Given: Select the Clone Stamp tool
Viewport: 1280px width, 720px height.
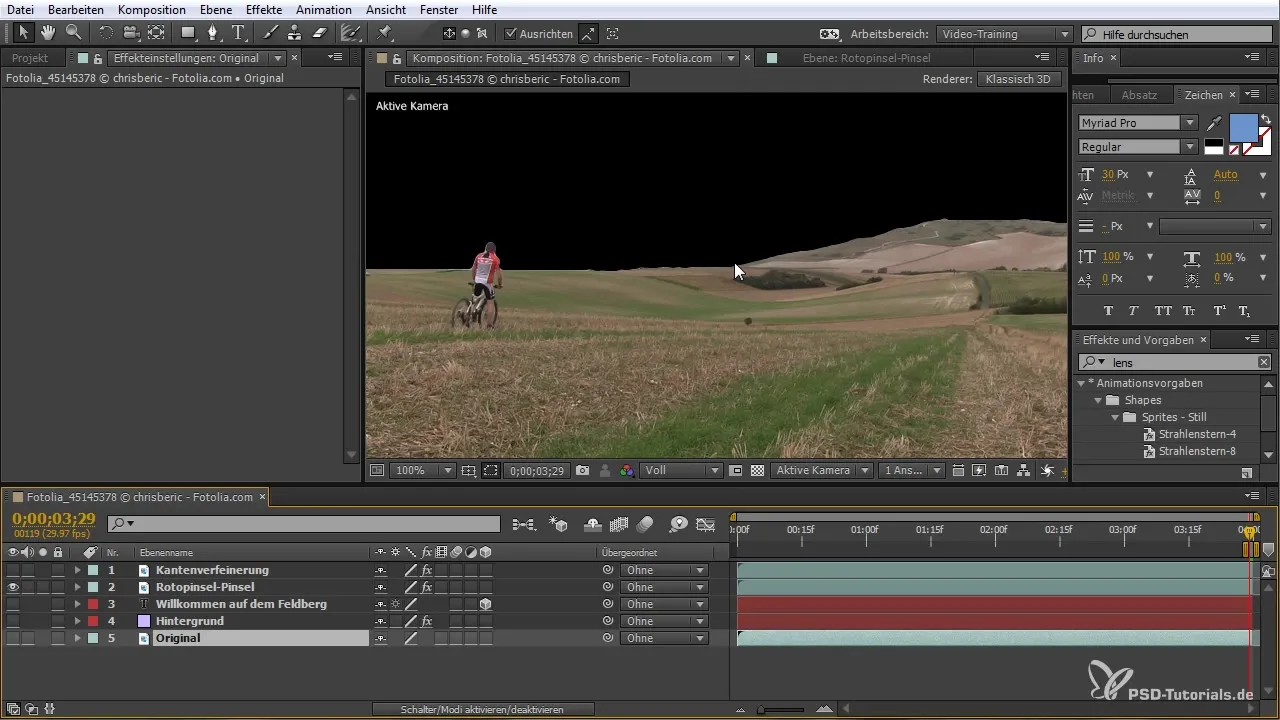Looking at the screenshot, I should pyautogui.click(x=294, y=33).
